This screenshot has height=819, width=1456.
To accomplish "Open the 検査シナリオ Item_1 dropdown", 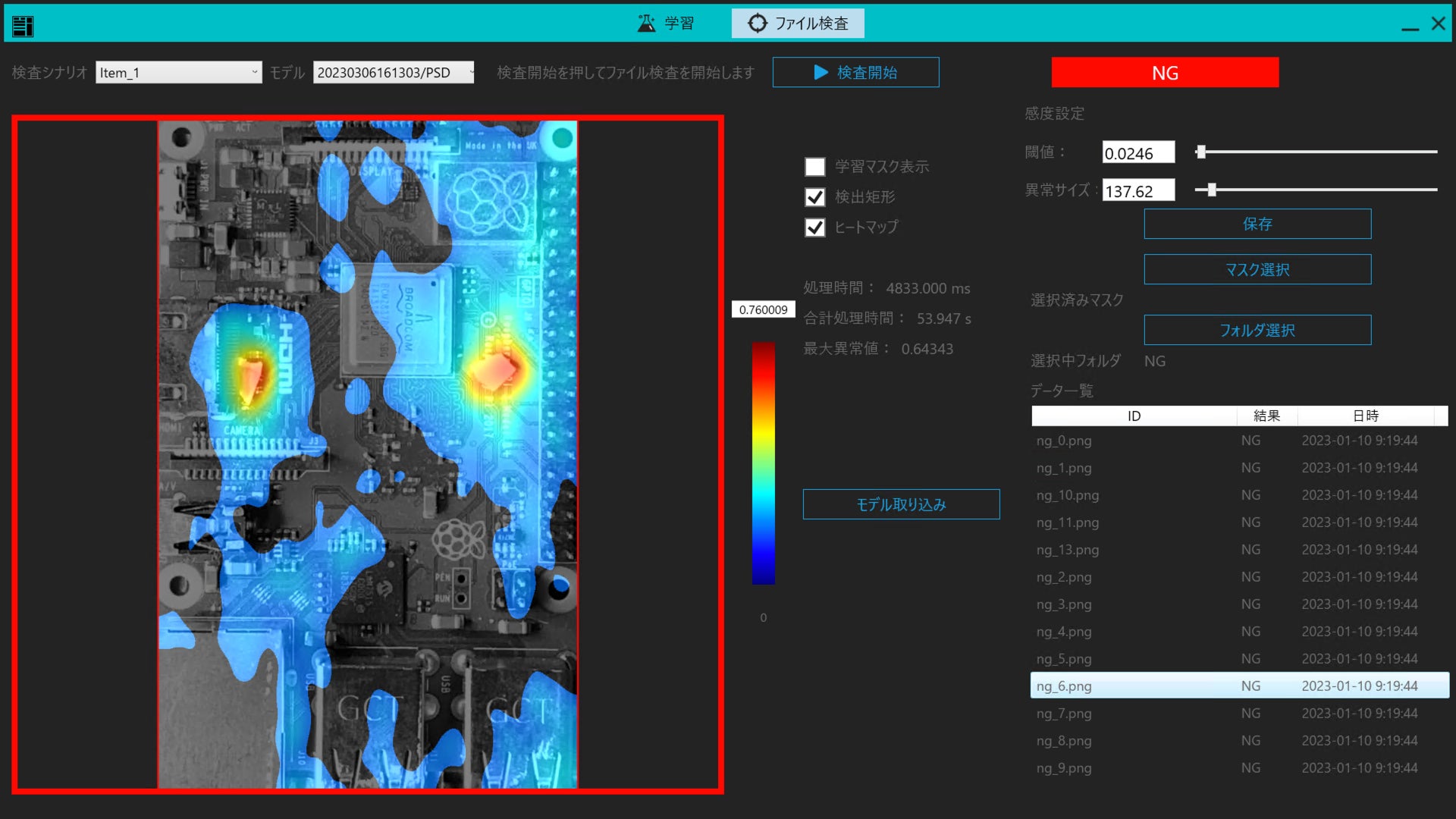I will pyautogui.click(x=178, y=73).
